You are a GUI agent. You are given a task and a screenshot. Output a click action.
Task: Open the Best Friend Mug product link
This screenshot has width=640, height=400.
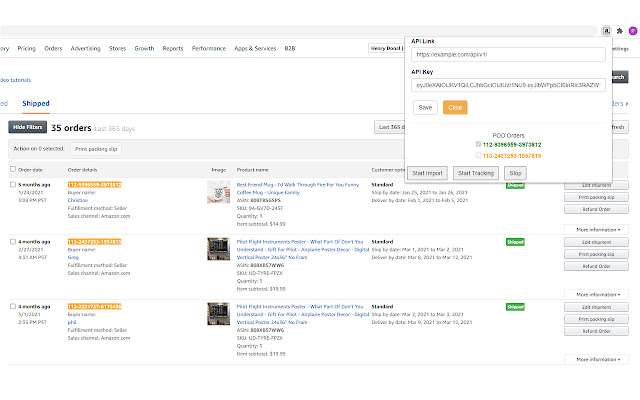click(298, 189)
